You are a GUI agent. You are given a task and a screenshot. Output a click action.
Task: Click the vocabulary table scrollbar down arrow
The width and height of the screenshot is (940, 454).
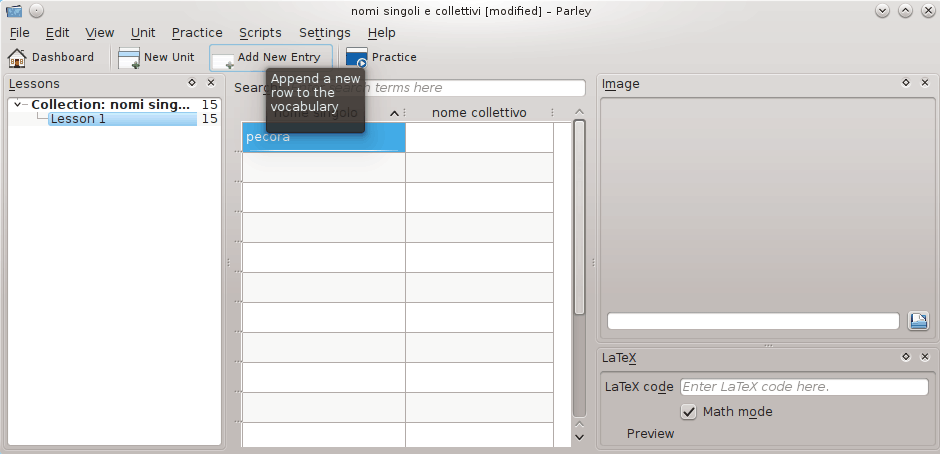(579, 436)
